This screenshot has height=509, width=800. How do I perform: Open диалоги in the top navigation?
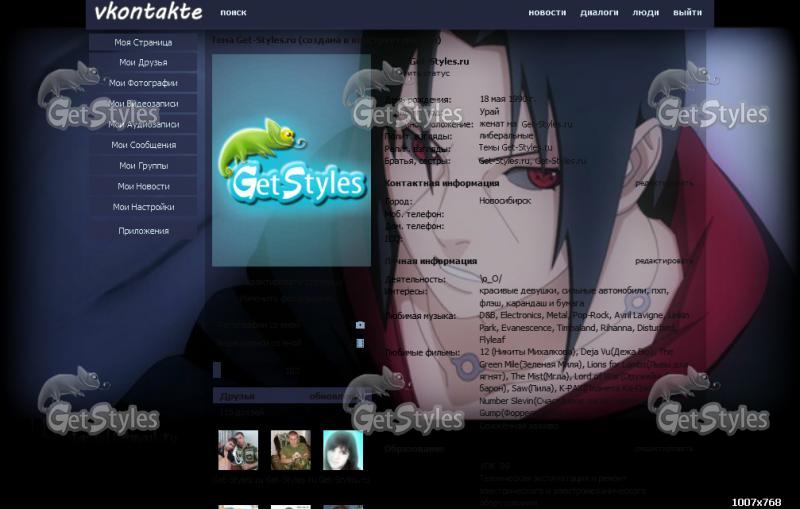coord(599,13)
